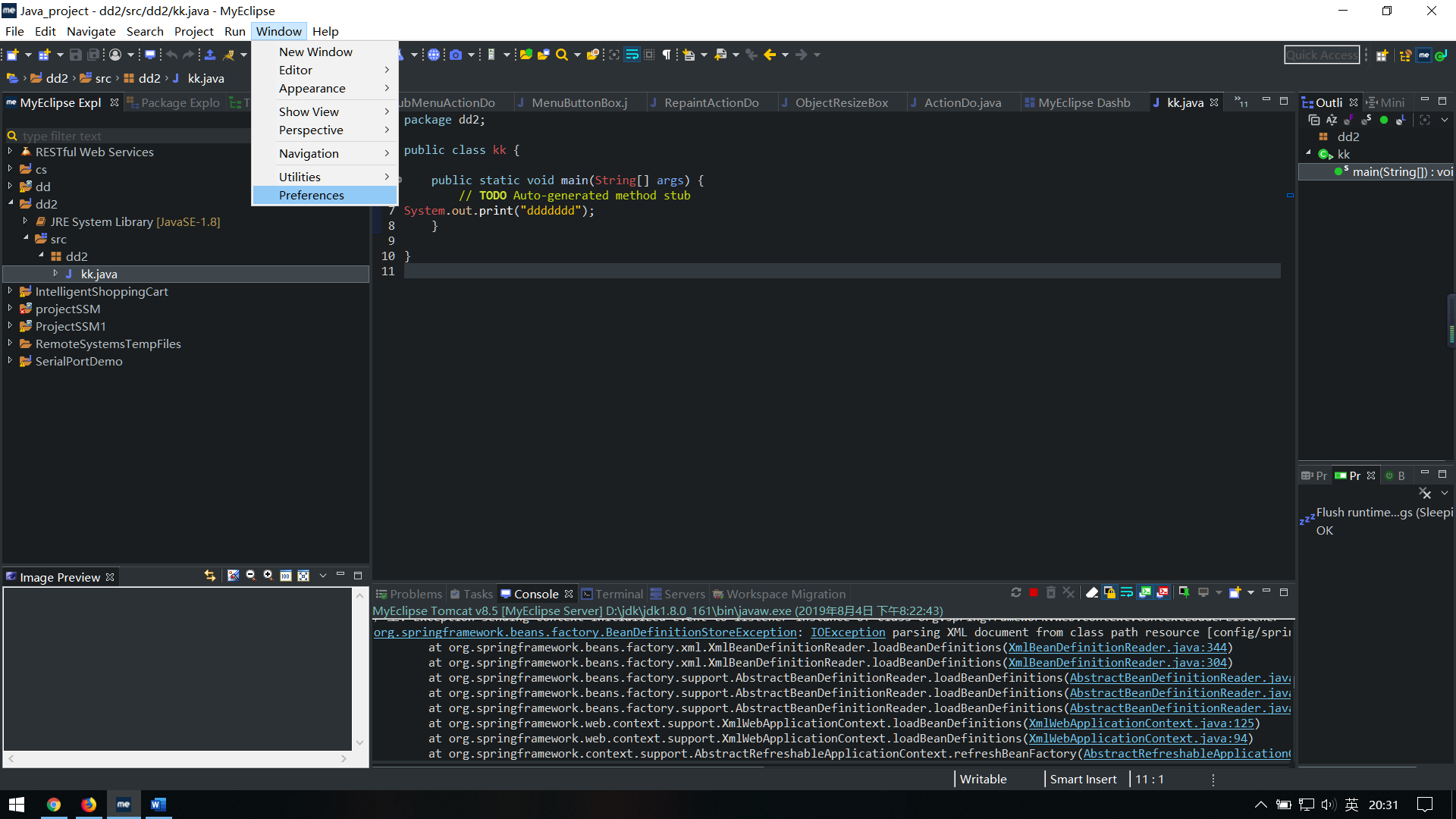Click the Save icon in main toolbar
Viewport: 1456px width, 819px height.
click(75, 55)
